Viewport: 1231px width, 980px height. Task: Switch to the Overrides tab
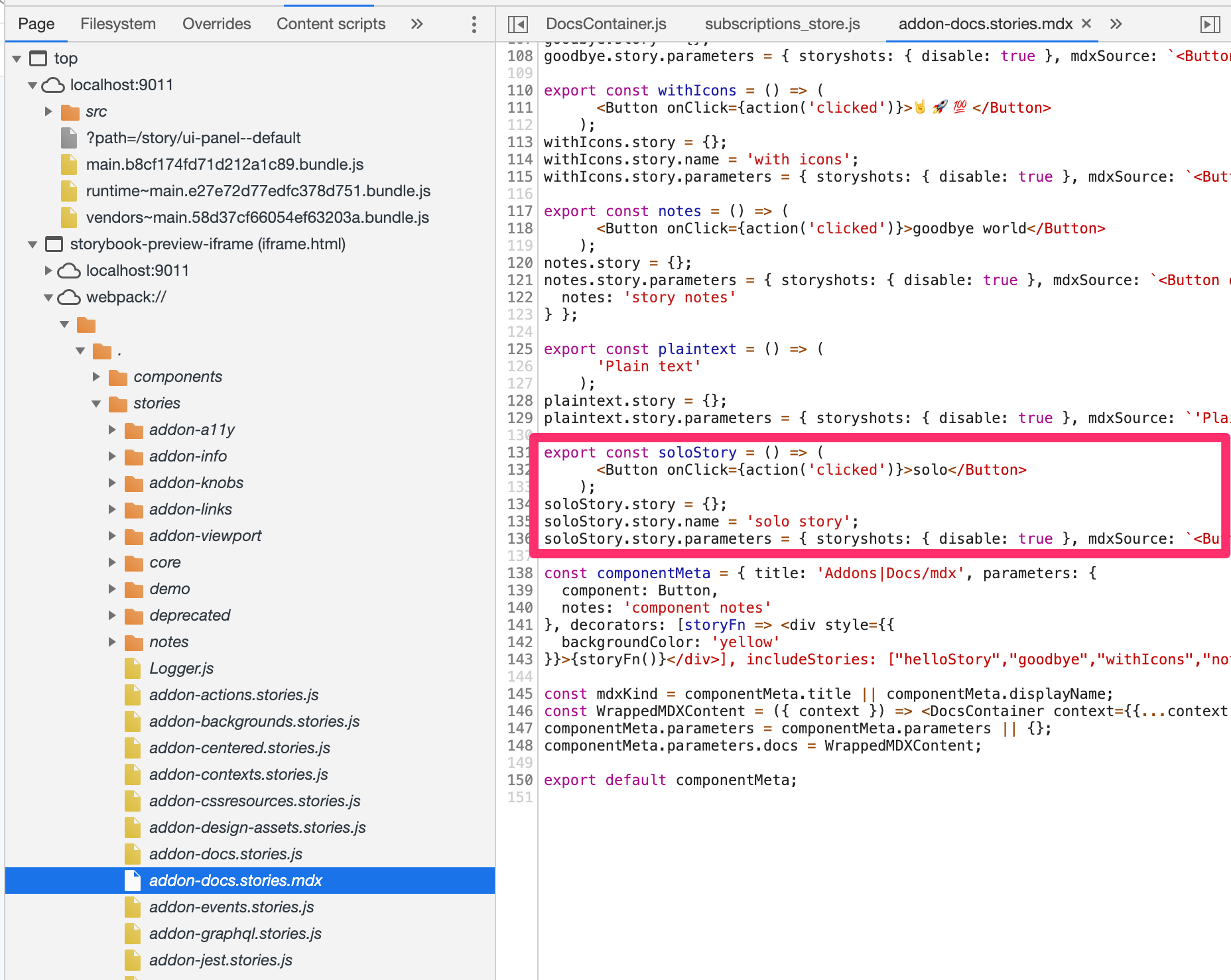coord(216,24)
